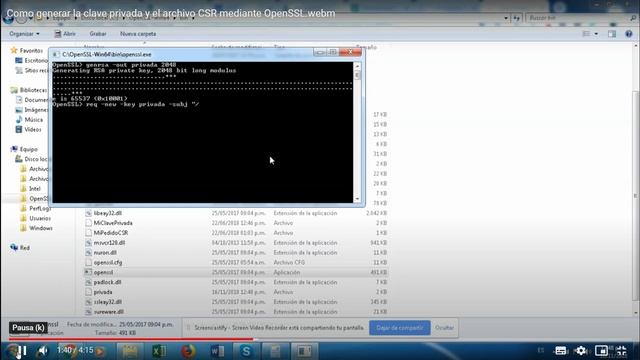Select file openssl.cfg

(x=108, y=262)
